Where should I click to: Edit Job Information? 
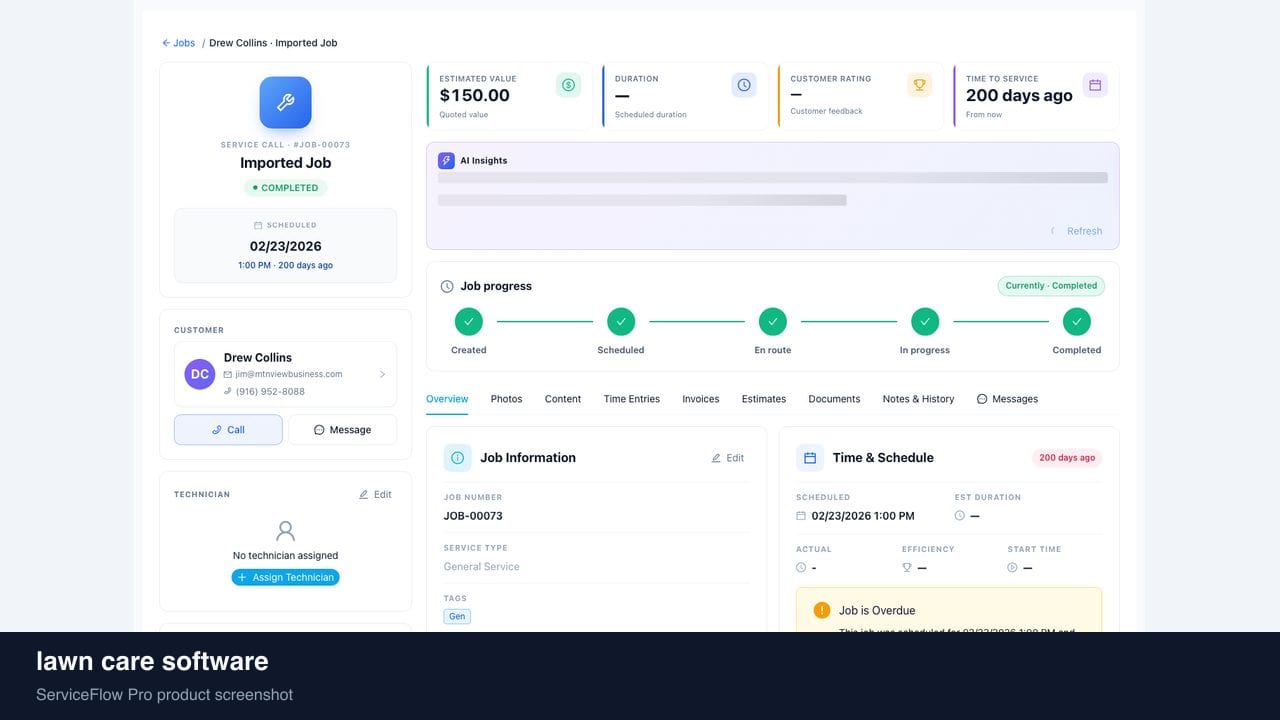coord(728,458)
